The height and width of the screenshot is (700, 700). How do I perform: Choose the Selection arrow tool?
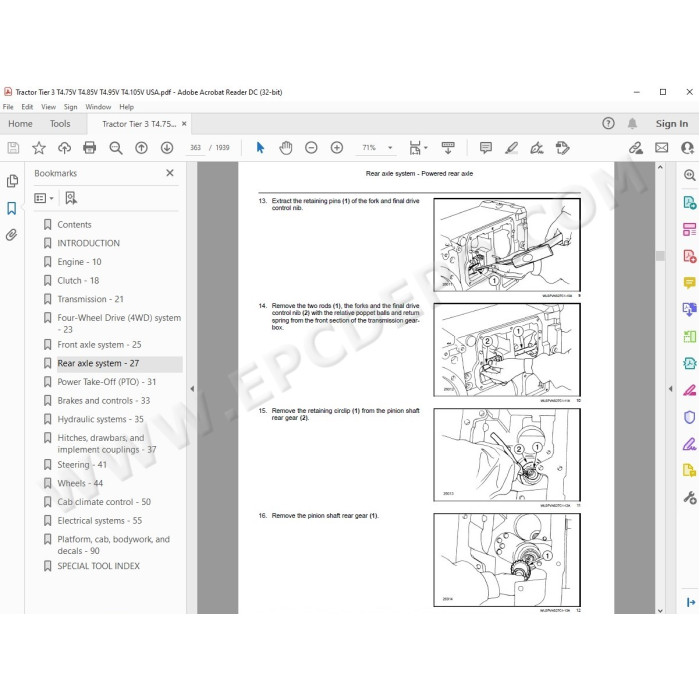(x=260, y=148)
